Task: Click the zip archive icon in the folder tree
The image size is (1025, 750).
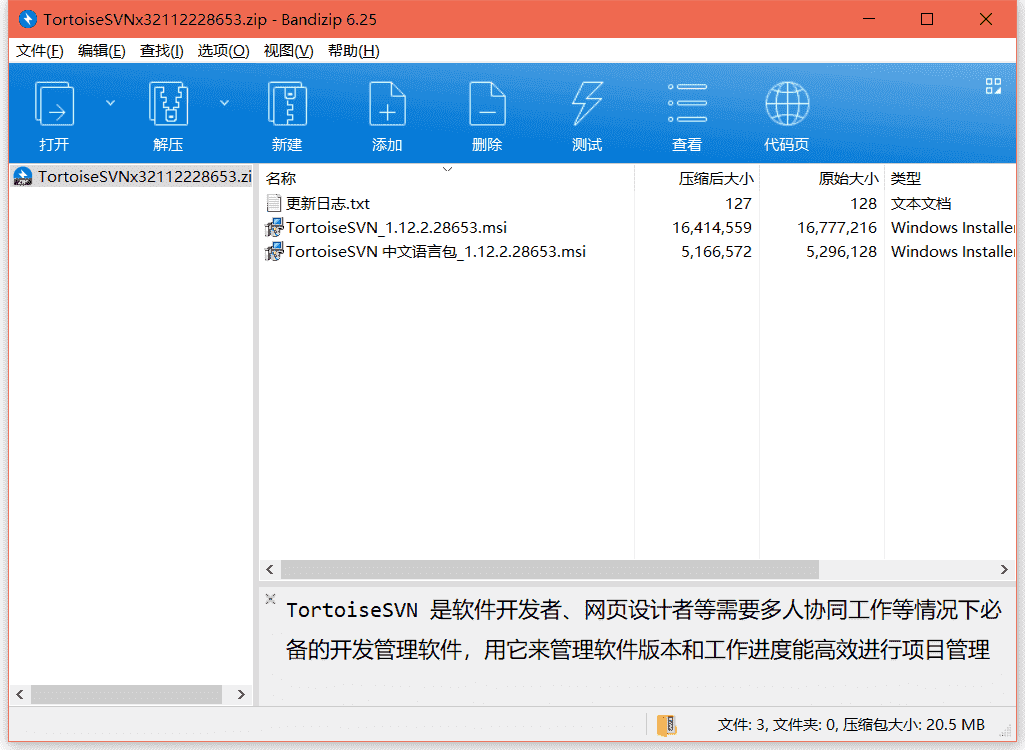Action: coord(23,177)
